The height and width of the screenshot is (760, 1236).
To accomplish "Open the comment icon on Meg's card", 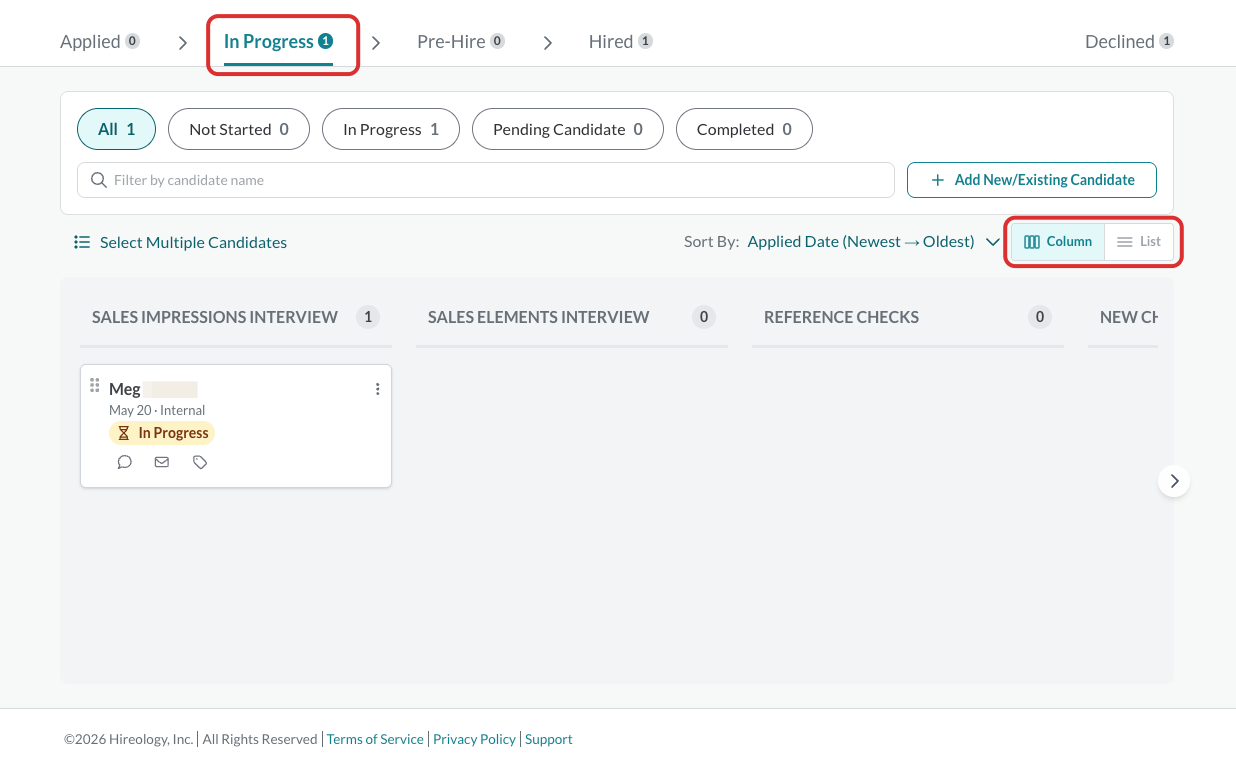I will tap(124, 462).
